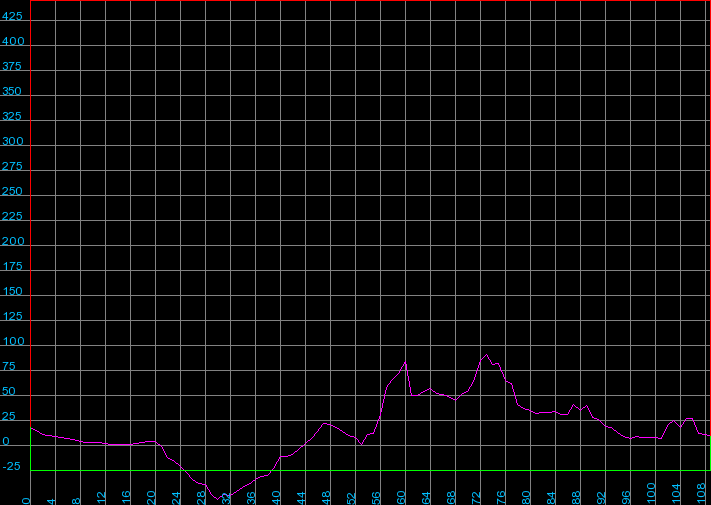Select the rotated 40 time label
The width and height of the screenshot is (711, 505).
coord(276,497)
